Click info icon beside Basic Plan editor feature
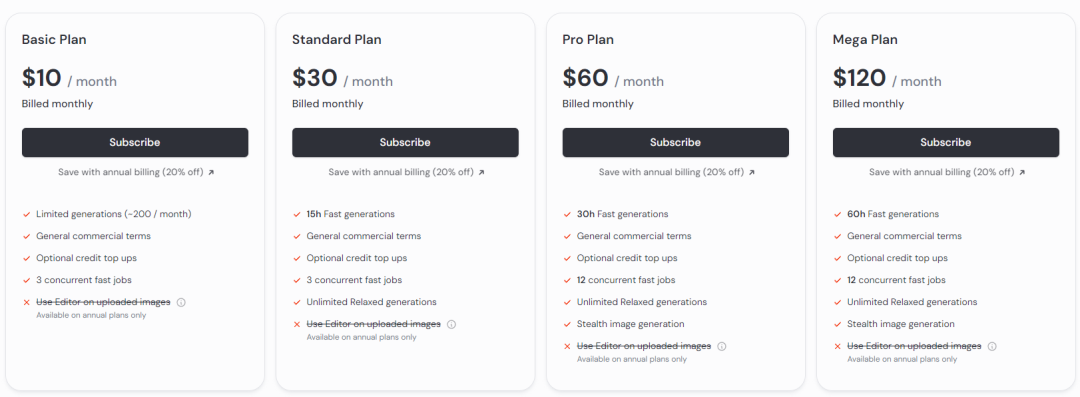Screen dimensions: 1080x397 click(181, 302)
